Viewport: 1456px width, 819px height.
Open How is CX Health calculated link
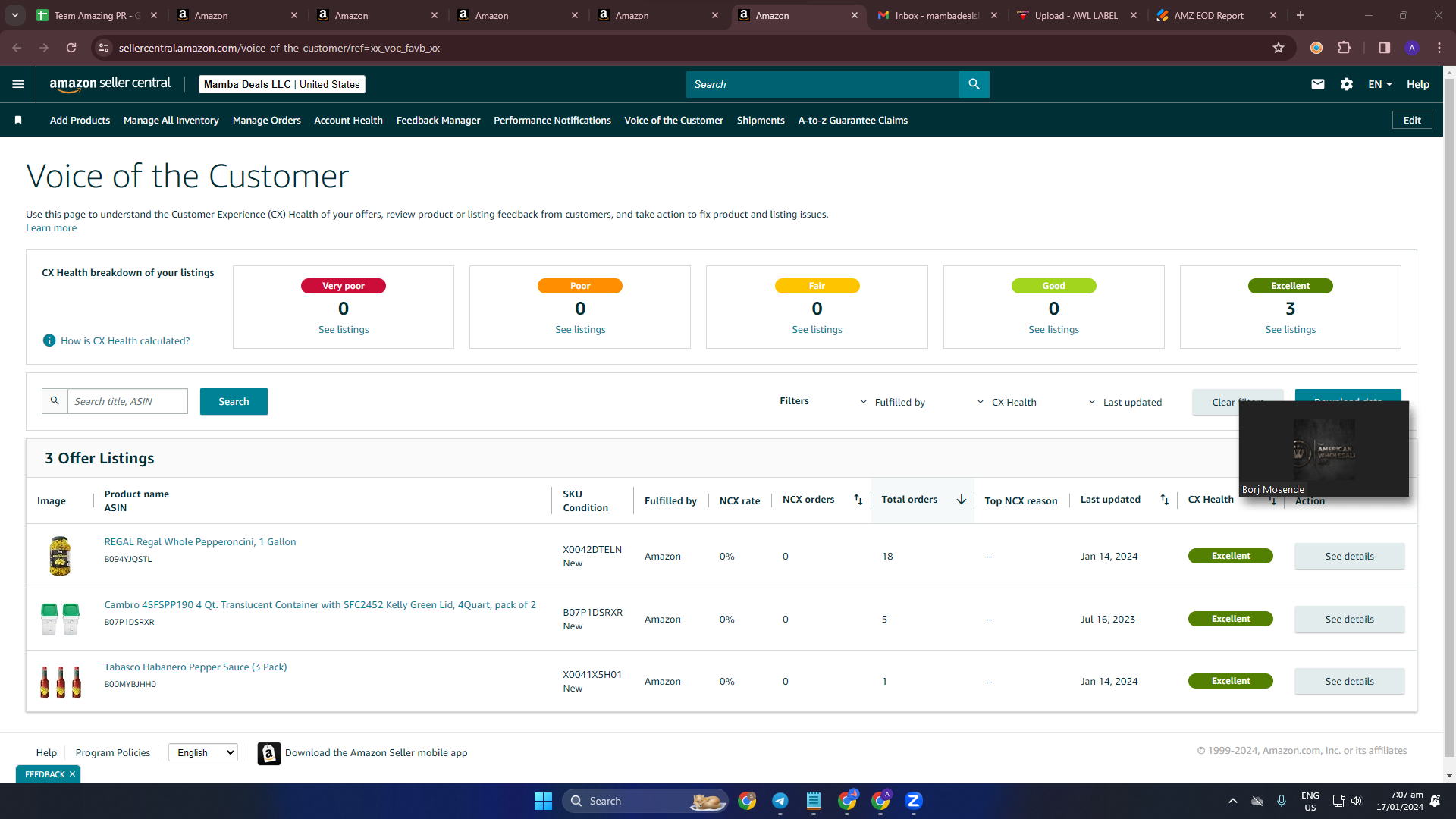125,340
